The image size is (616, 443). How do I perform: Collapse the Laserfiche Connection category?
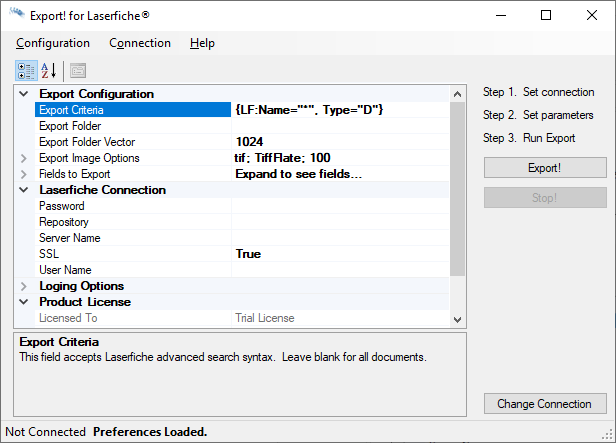click(x=24, y=190)
